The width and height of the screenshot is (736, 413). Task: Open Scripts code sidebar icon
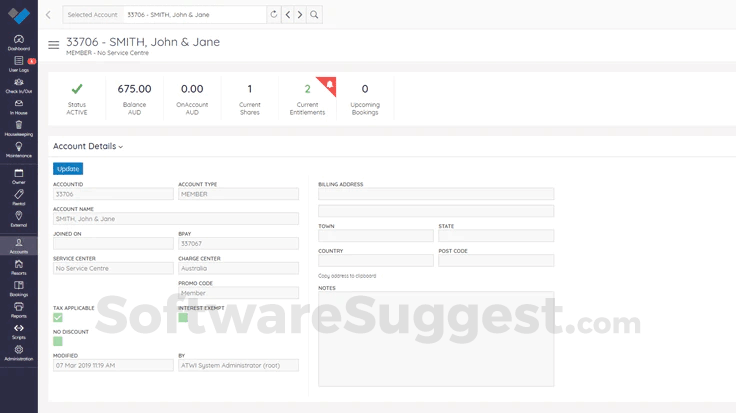tap(19, 331)
